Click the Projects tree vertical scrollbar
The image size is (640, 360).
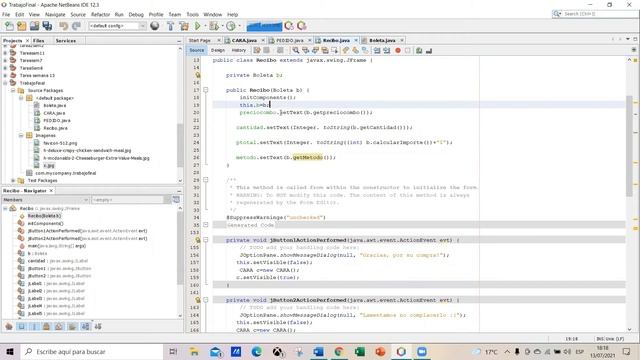180,145
